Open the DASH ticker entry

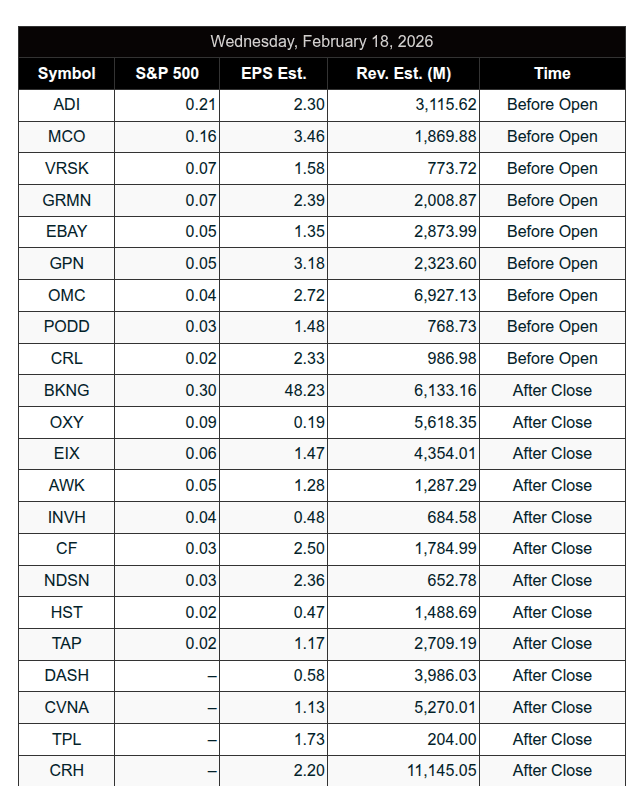click(67, 675)
